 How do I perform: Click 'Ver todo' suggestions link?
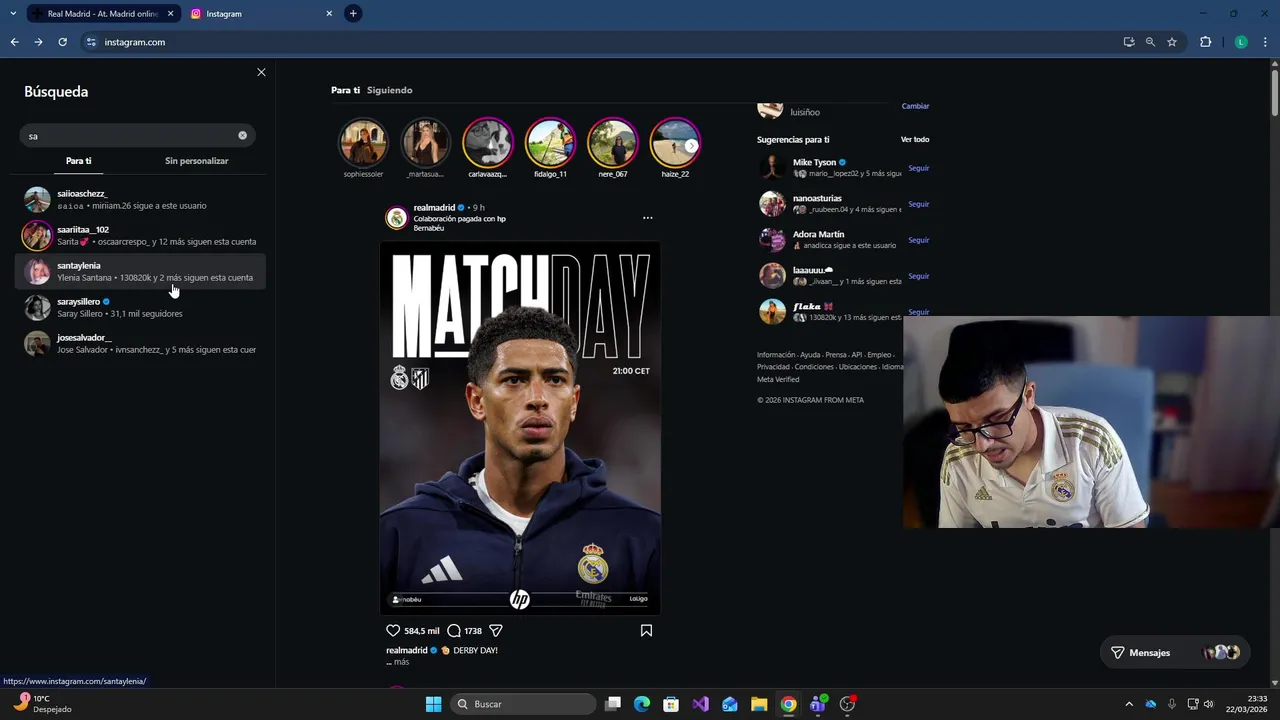(x=915, y=140)
